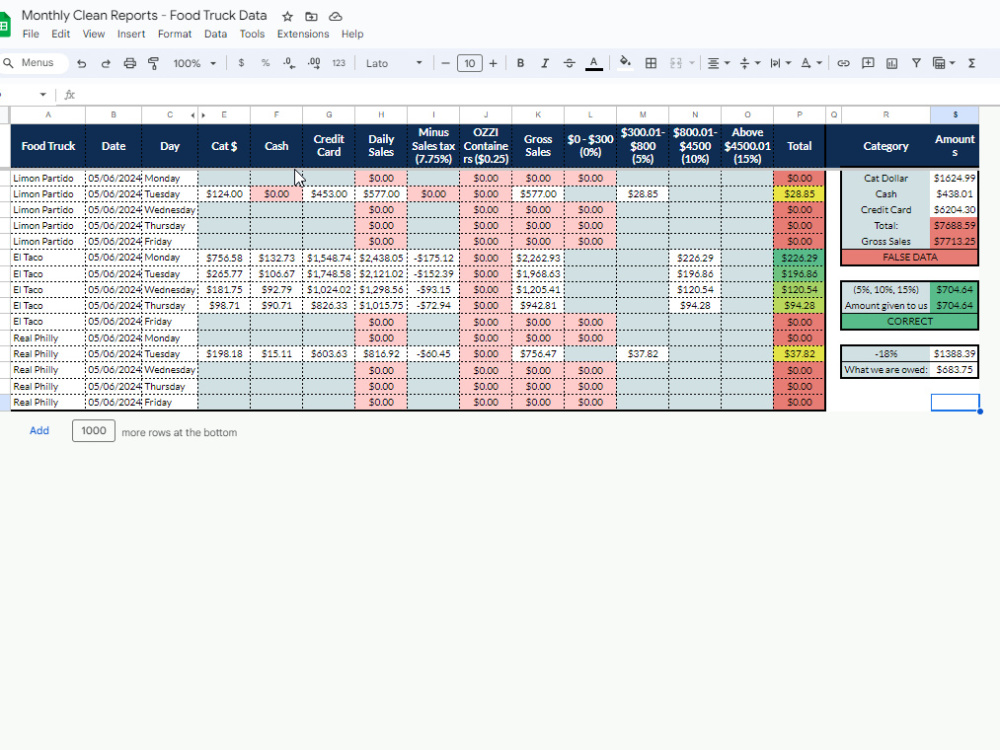Image resolution: width=1000 pixels, height=750 pixels.
Task: Click the $226.29 Total cell
Action: pyautogui.click(x=799, y=258)
